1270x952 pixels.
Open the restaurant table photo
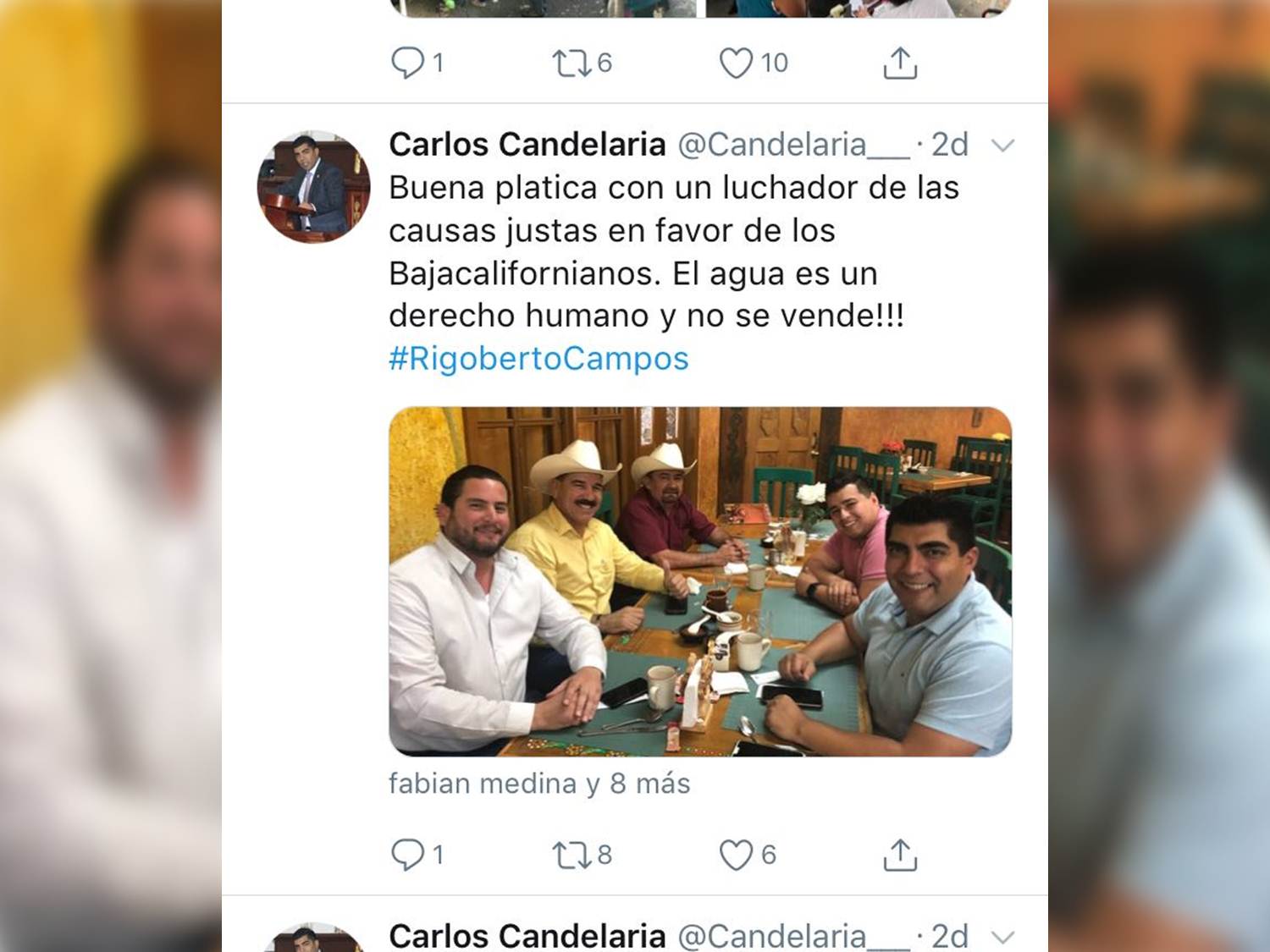point(700,581)
